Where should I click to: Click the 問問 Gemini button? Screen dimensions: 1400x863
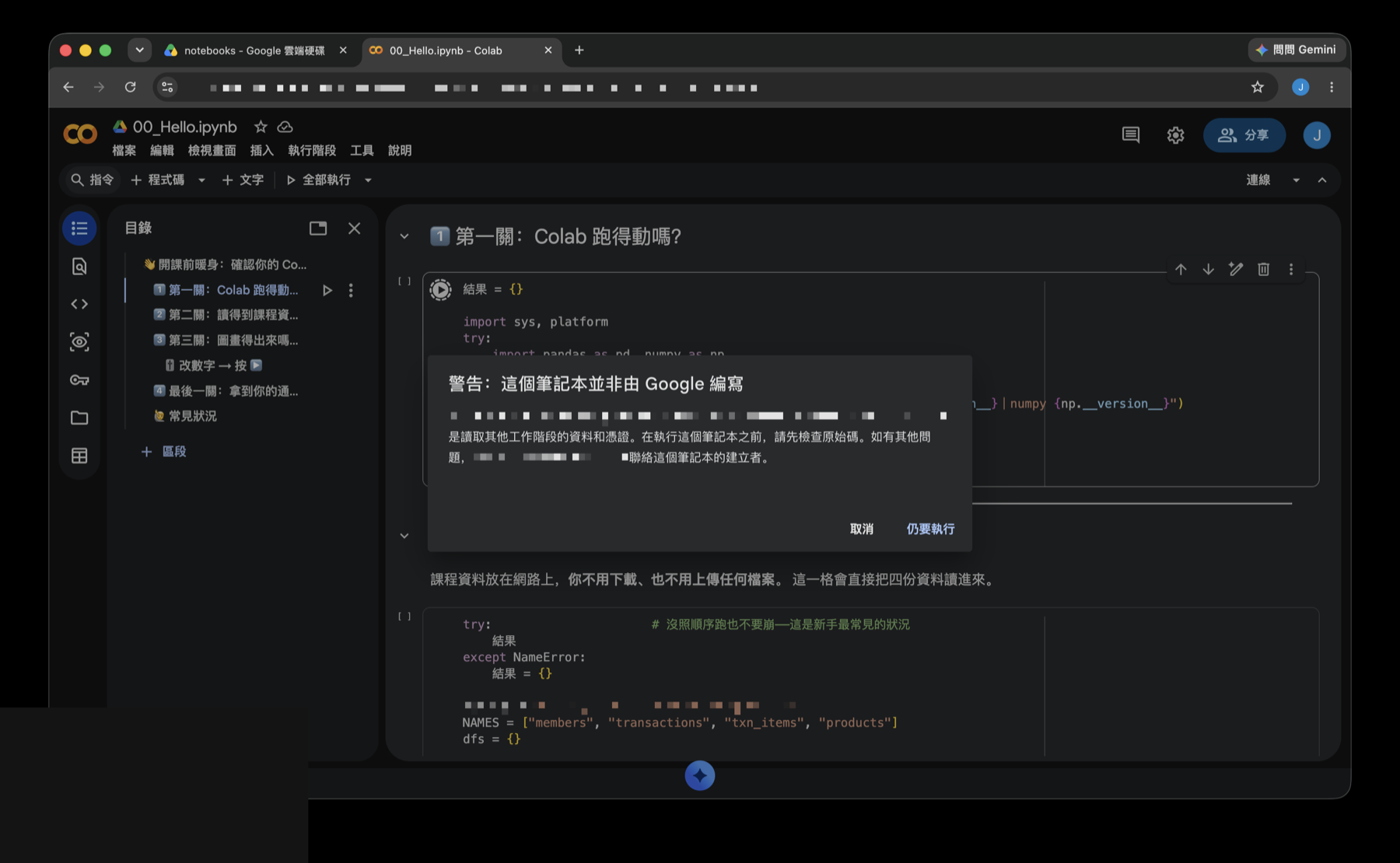[x=1296, y=50]
